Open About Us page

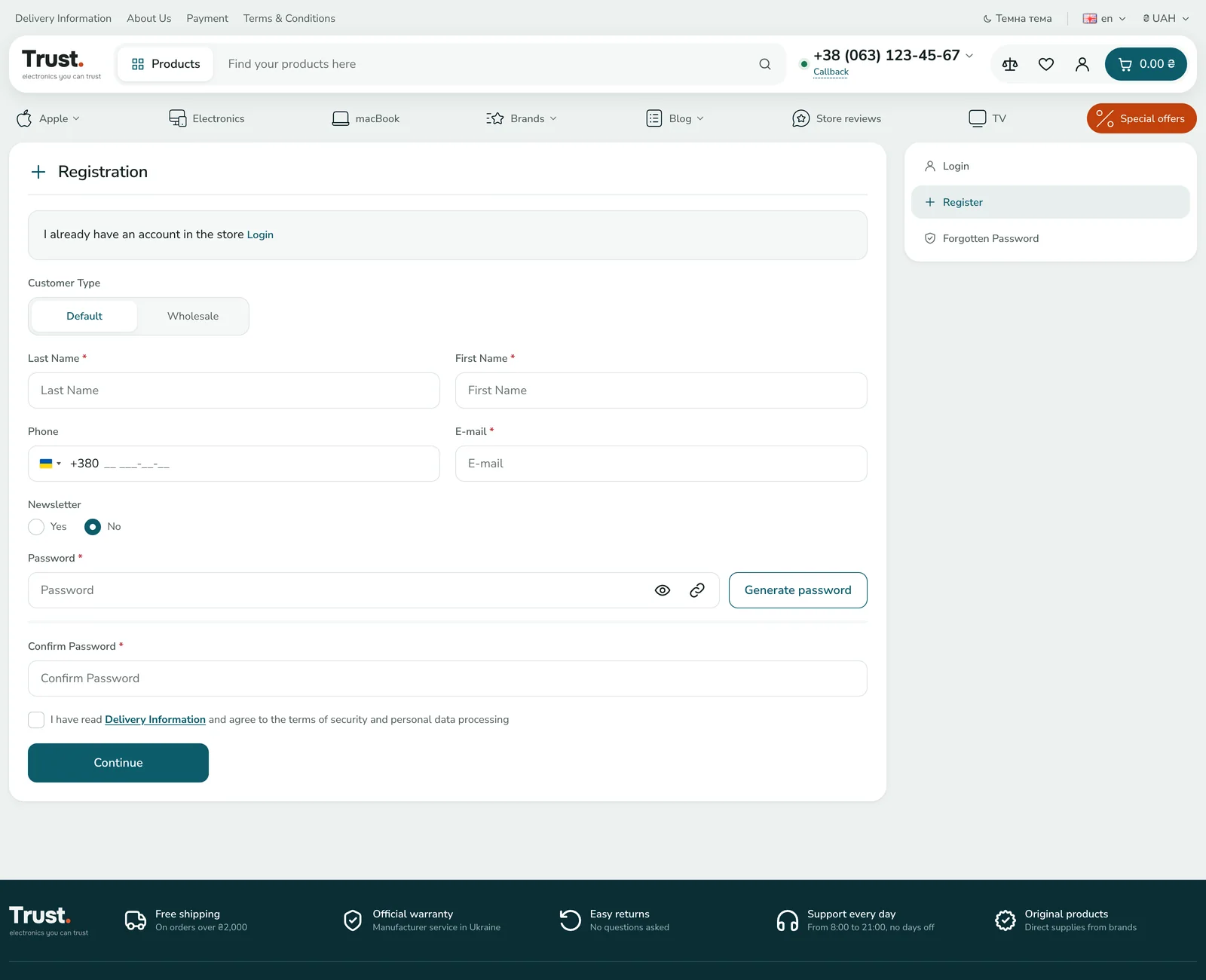point(149,18)
